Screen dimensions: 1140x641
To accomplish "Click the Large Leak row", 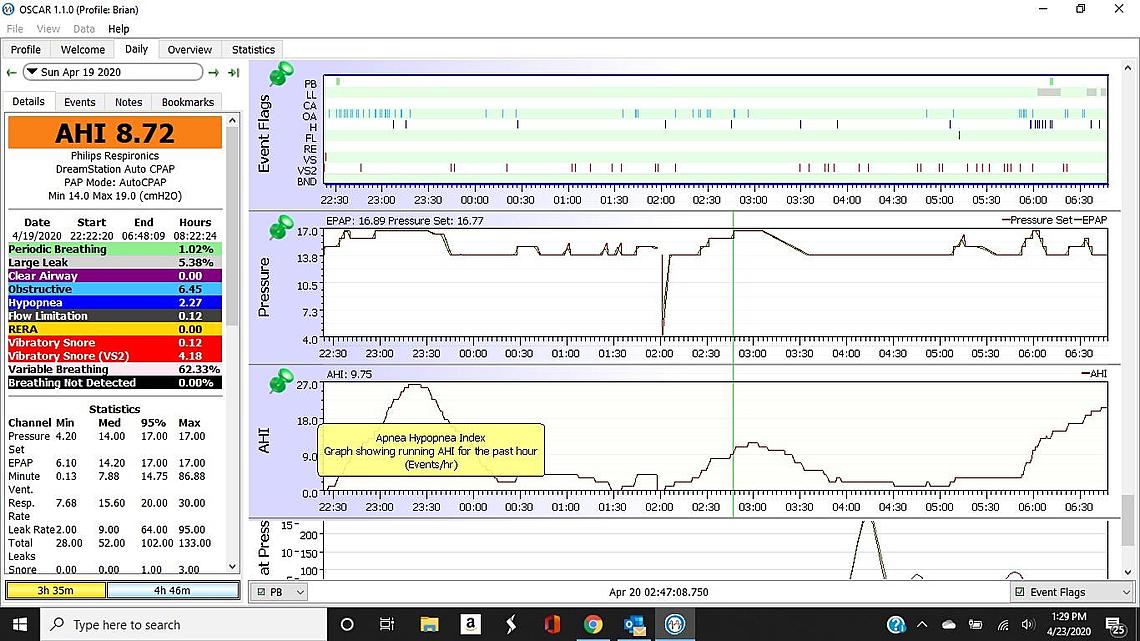I will coord(115,262).
